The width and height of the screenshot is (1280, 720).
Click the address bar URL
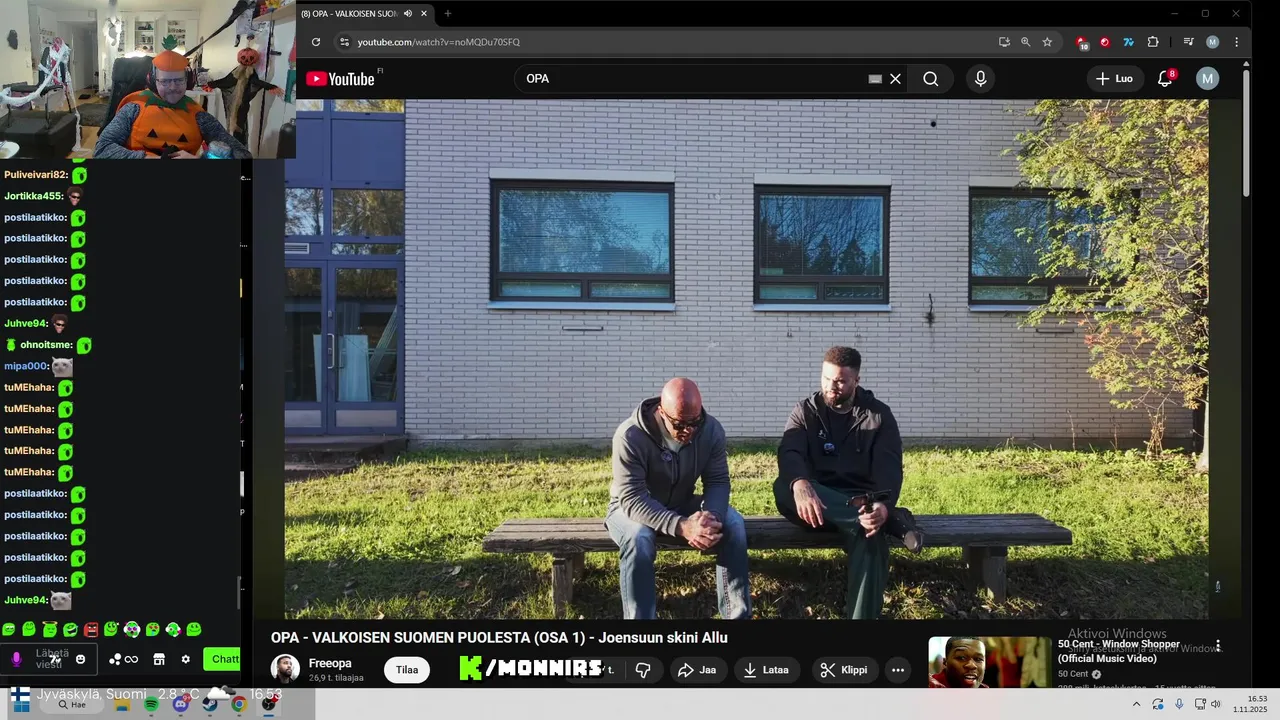click(x=439, y=42)
